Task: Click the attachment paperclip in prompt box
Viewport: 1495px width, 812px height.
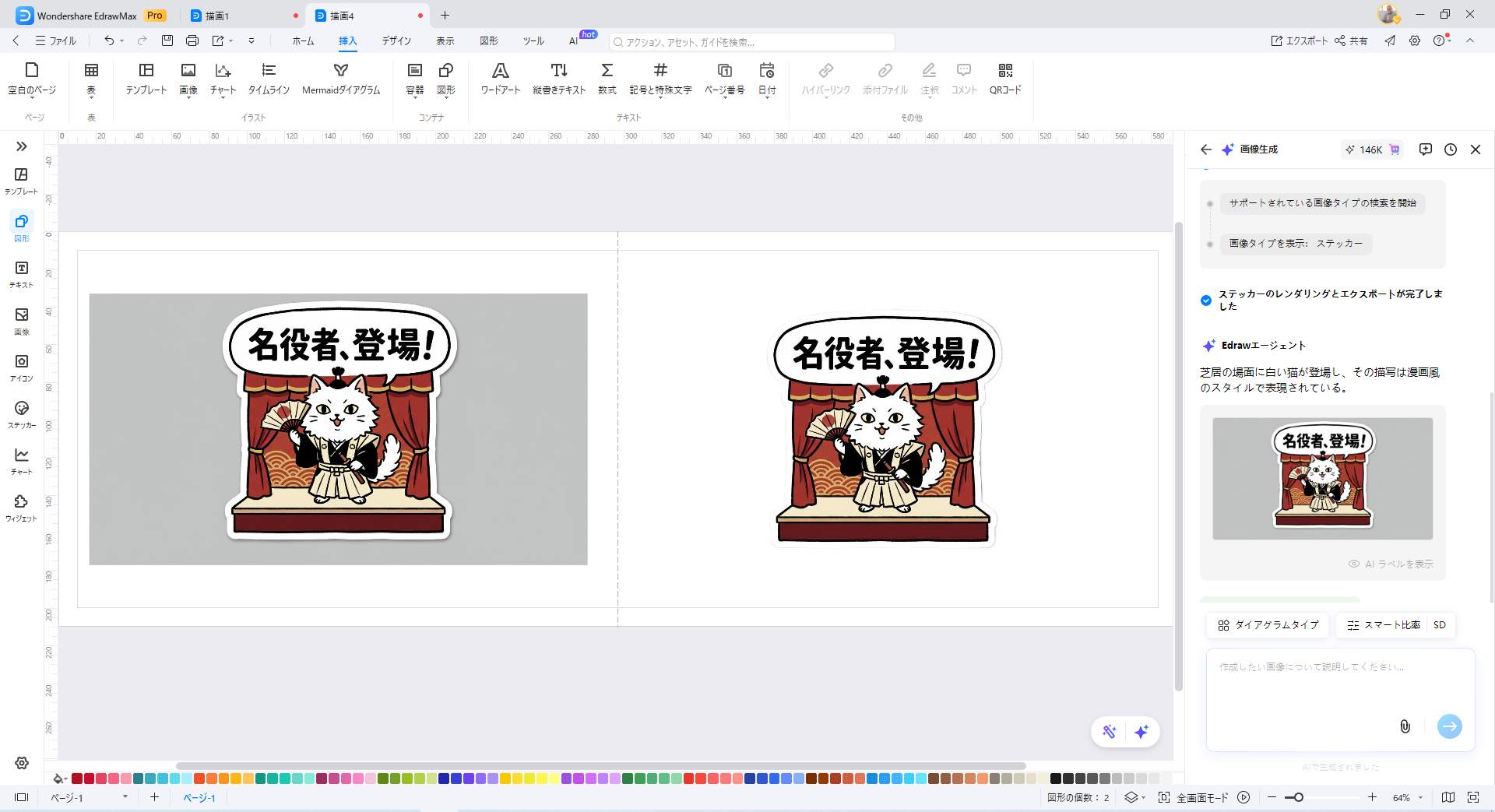Action: pyautogui.click(x=1405, y=726)
